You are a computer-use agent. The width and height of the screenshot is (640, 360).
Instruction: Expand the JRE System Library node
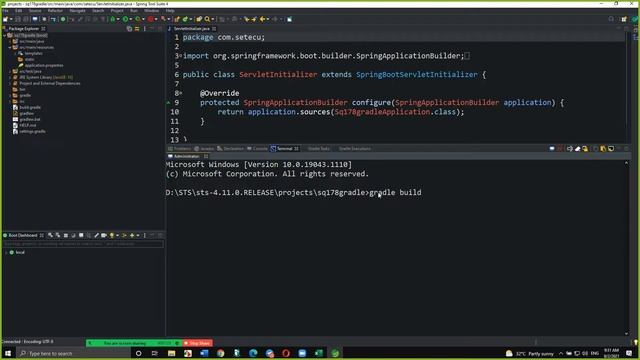tap(10, 77)
